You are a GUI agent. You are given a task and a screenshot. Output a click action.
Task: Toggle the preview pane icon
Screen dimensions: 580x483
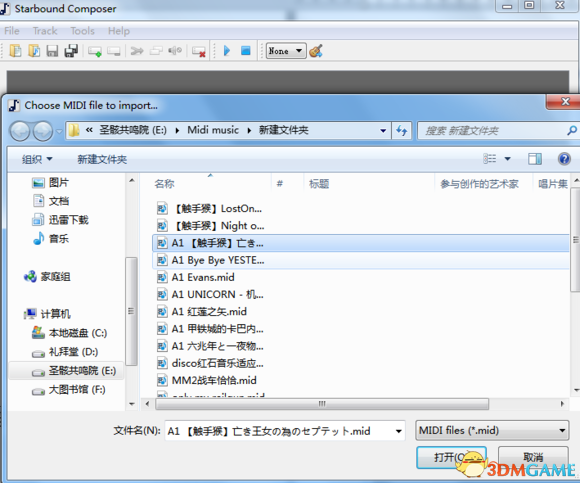[x=535, y=159]
